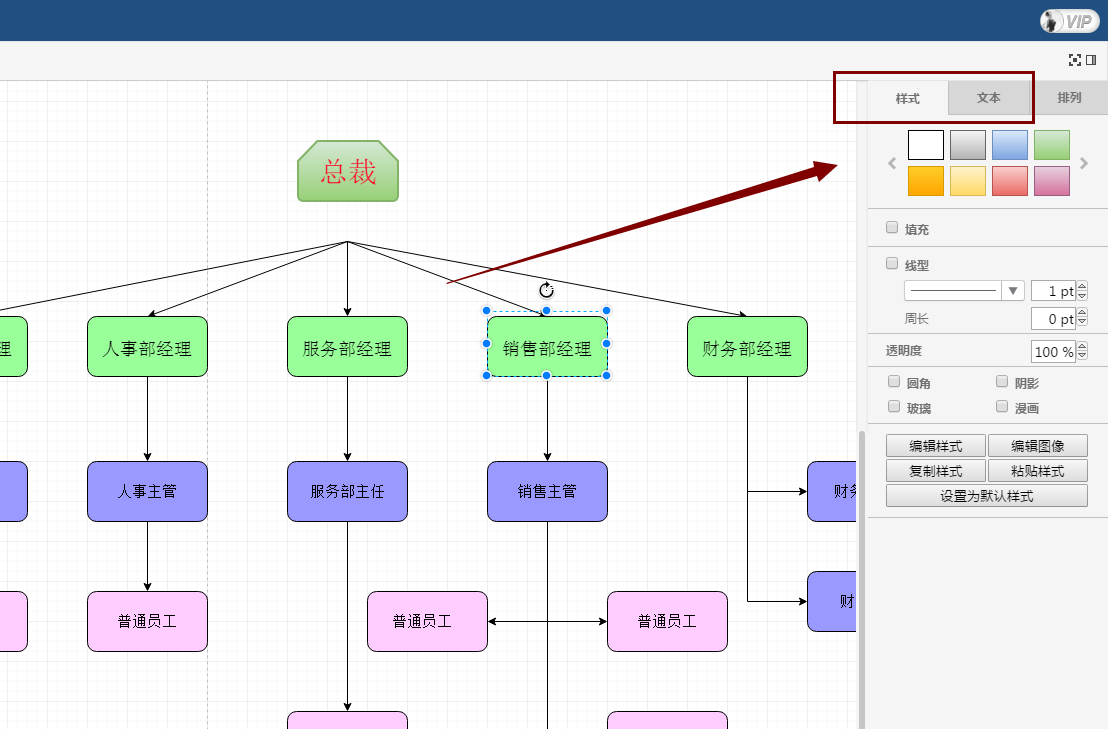This screenshot has height=729, width=1108.
Task: Click the 编辑样式 button
Action: (x=936, y=446)
